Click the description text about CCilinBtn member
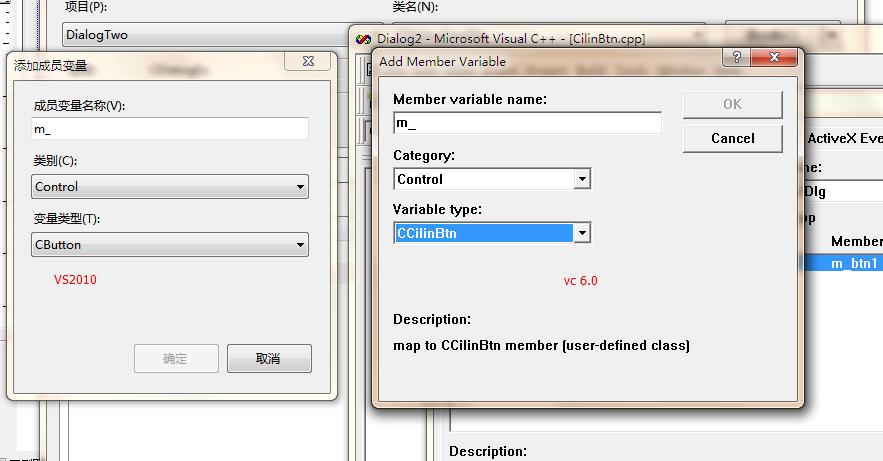Viewport: 883px width, 461px height. [x=541, y=345]
